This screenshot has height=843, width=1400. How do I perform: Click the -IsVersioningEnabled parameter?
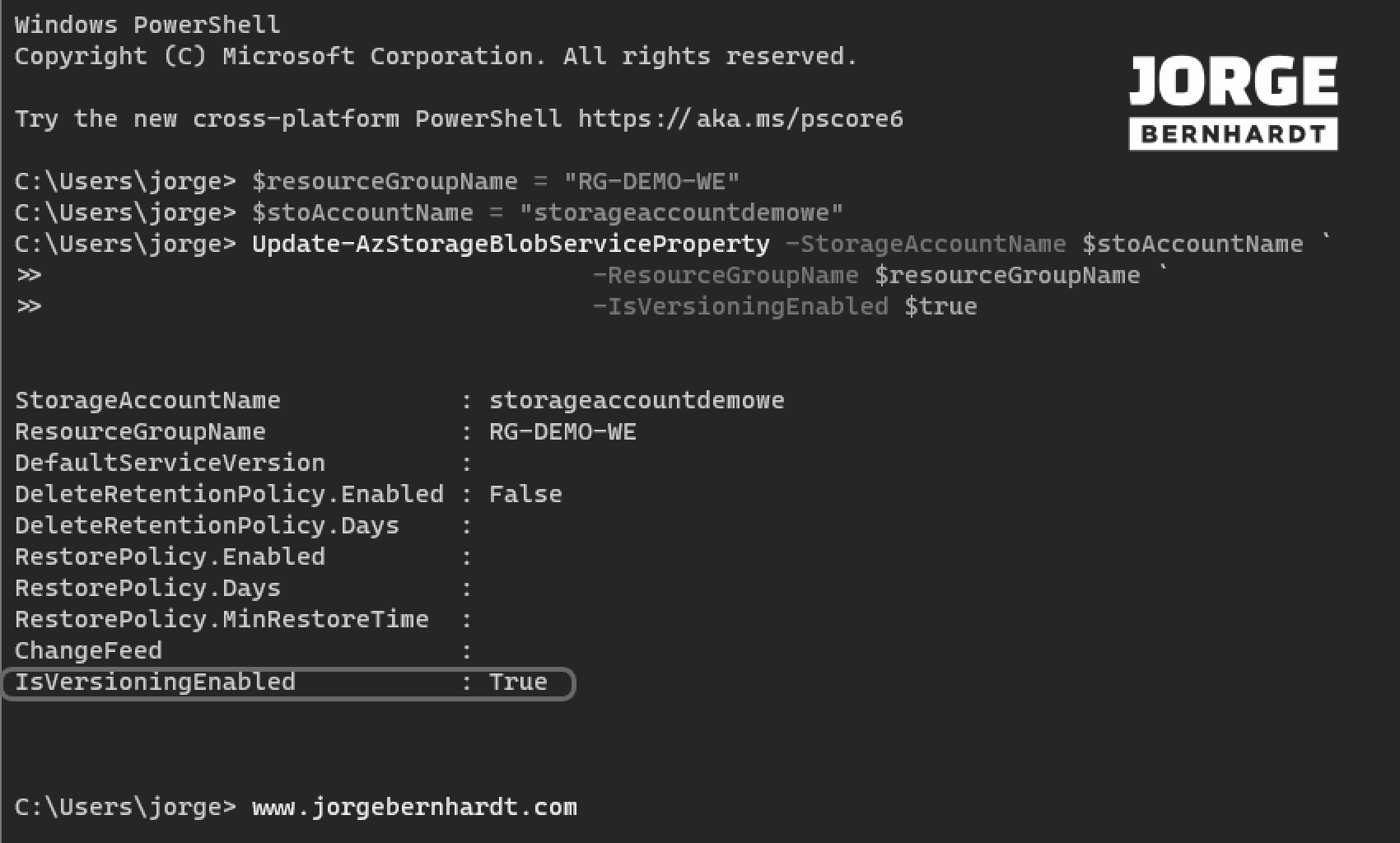click(x=740, y=307)
